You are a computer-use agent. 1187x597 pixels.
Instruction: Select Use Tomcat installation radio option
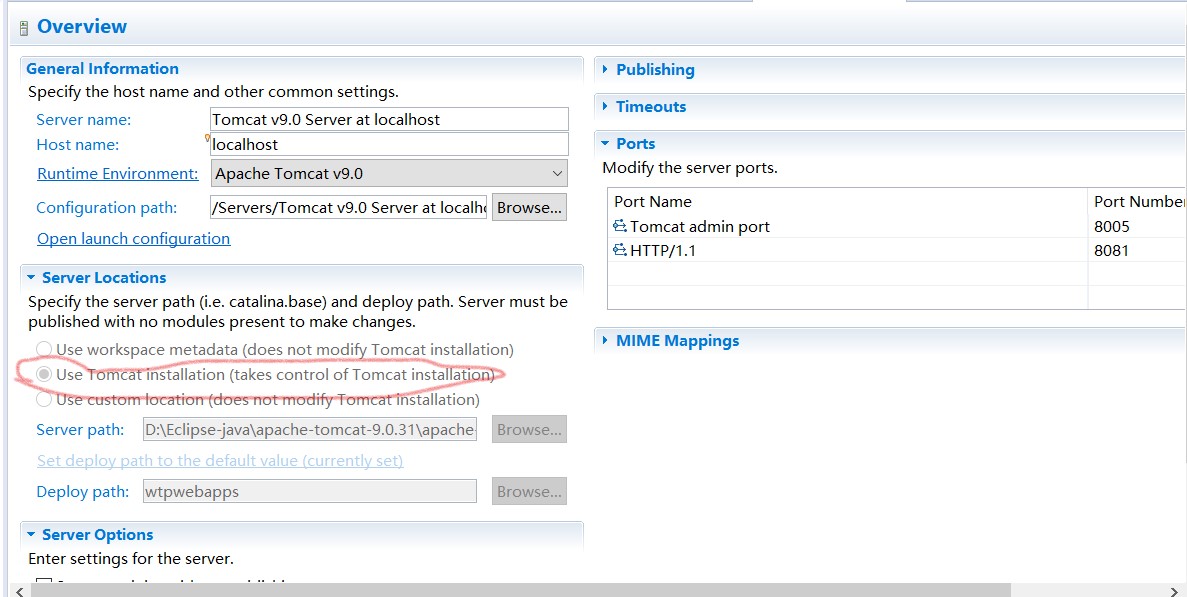tap(44, 375)
